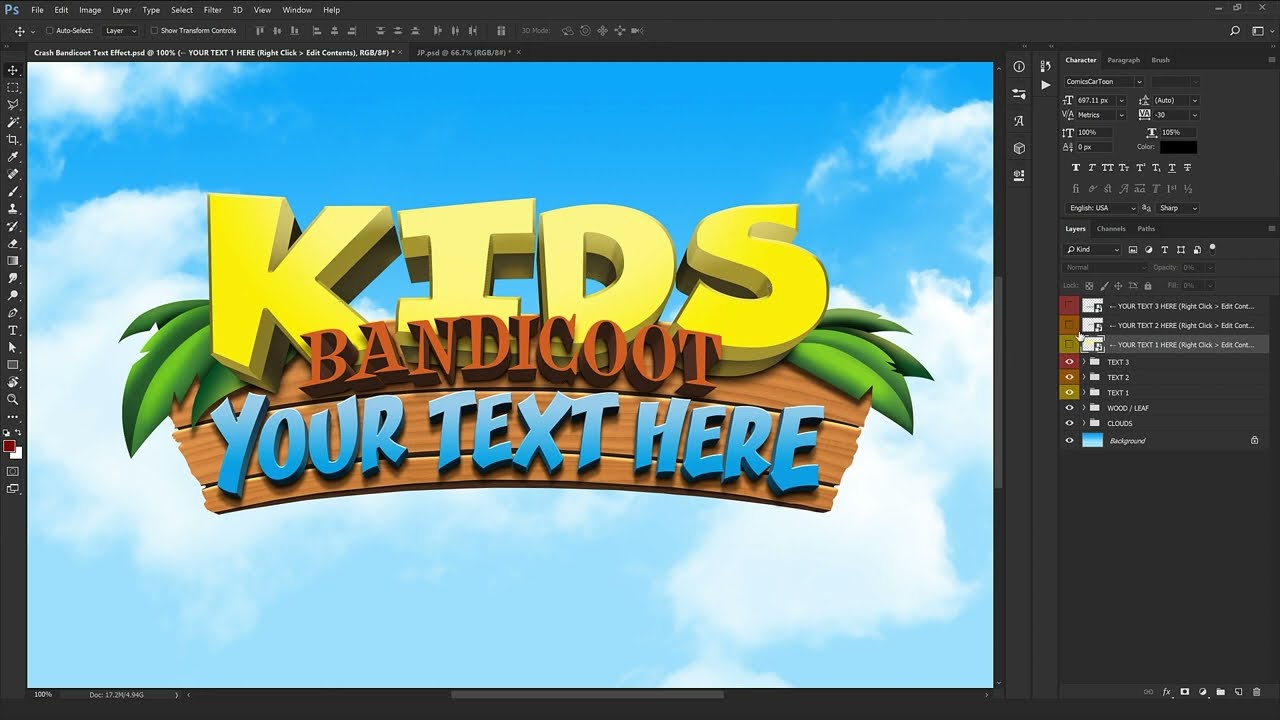This screenshot has width=1280, height=720.
Task: Delete layer with the trash icon
Action: [1257, 692]
